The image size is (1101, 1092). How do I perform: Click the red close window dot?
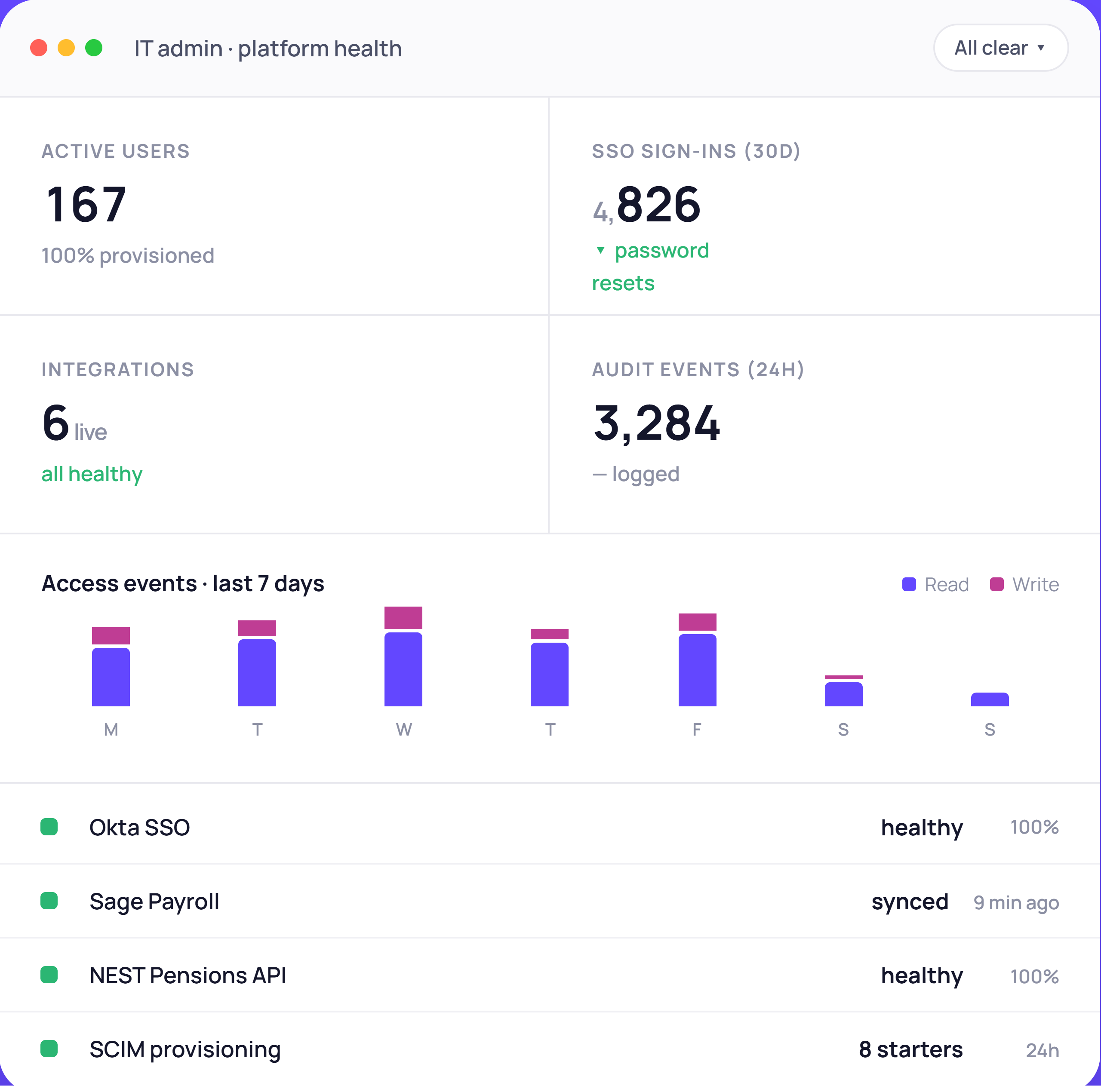click(39, 48)
